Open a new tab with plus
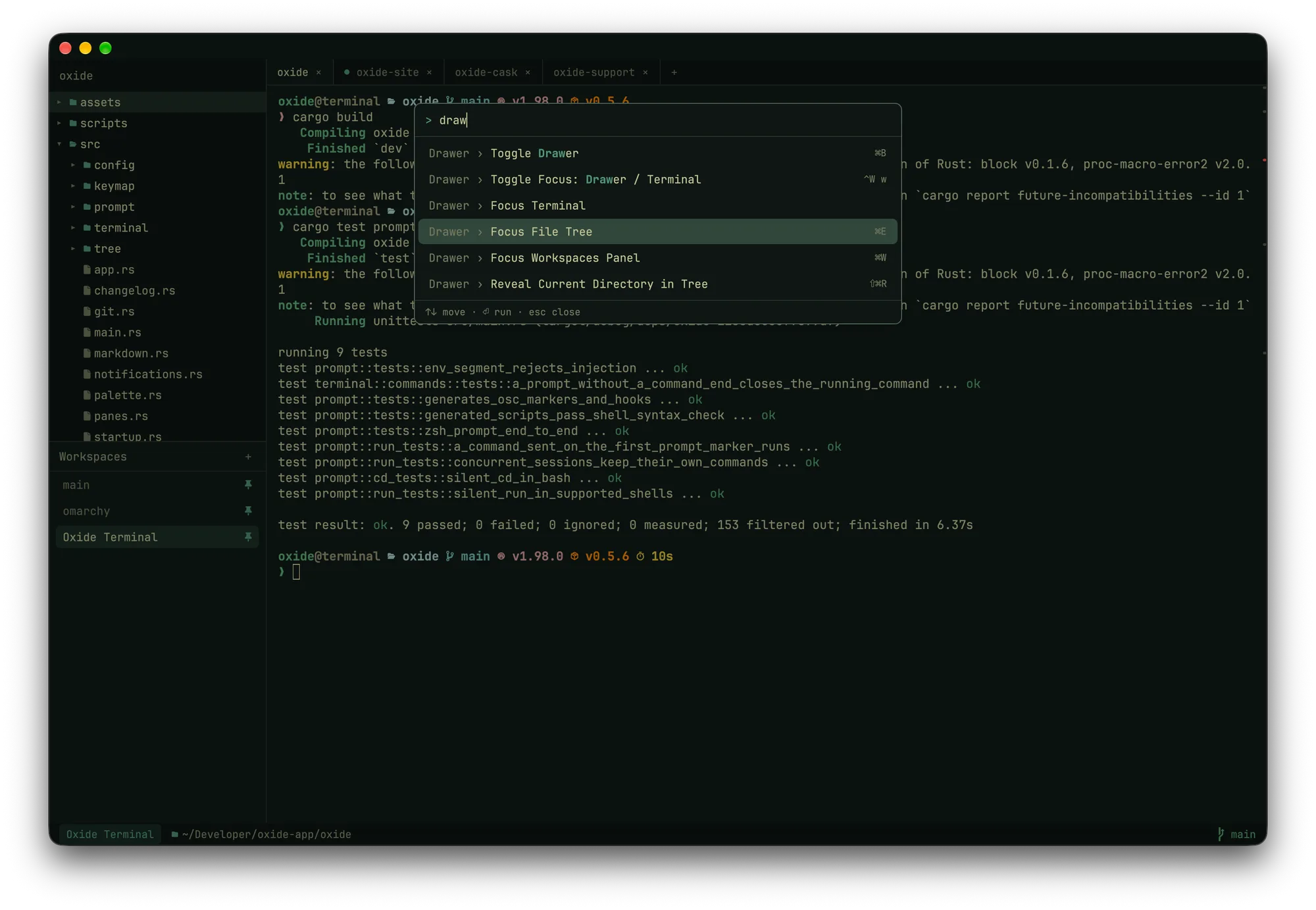This screenshot has height=910, width=1316. [x=674, y=72]
